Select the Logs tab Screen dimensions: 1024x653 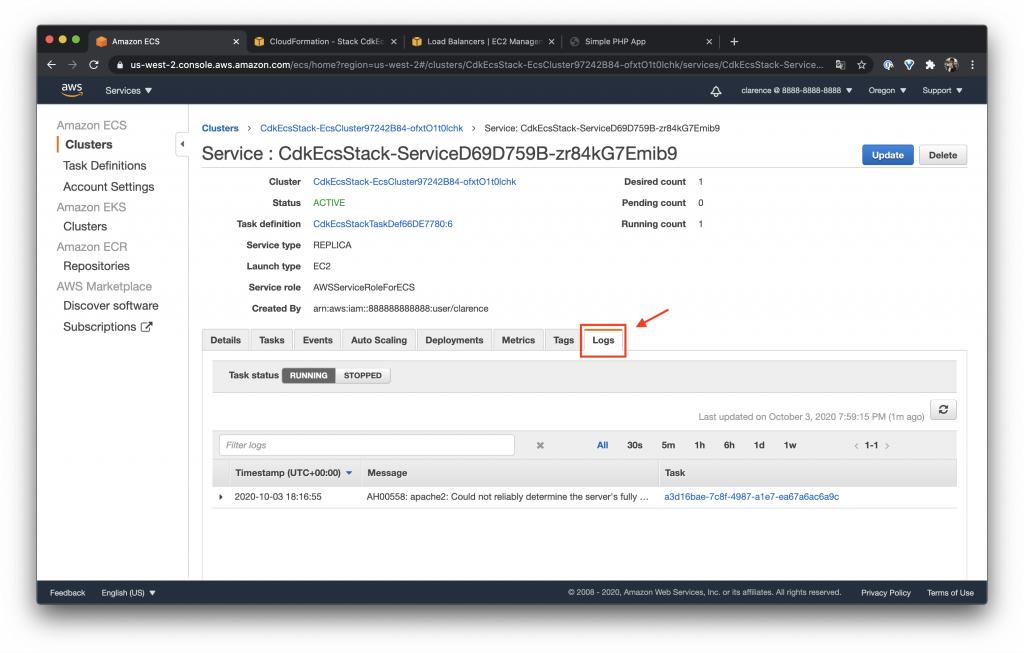603,340
